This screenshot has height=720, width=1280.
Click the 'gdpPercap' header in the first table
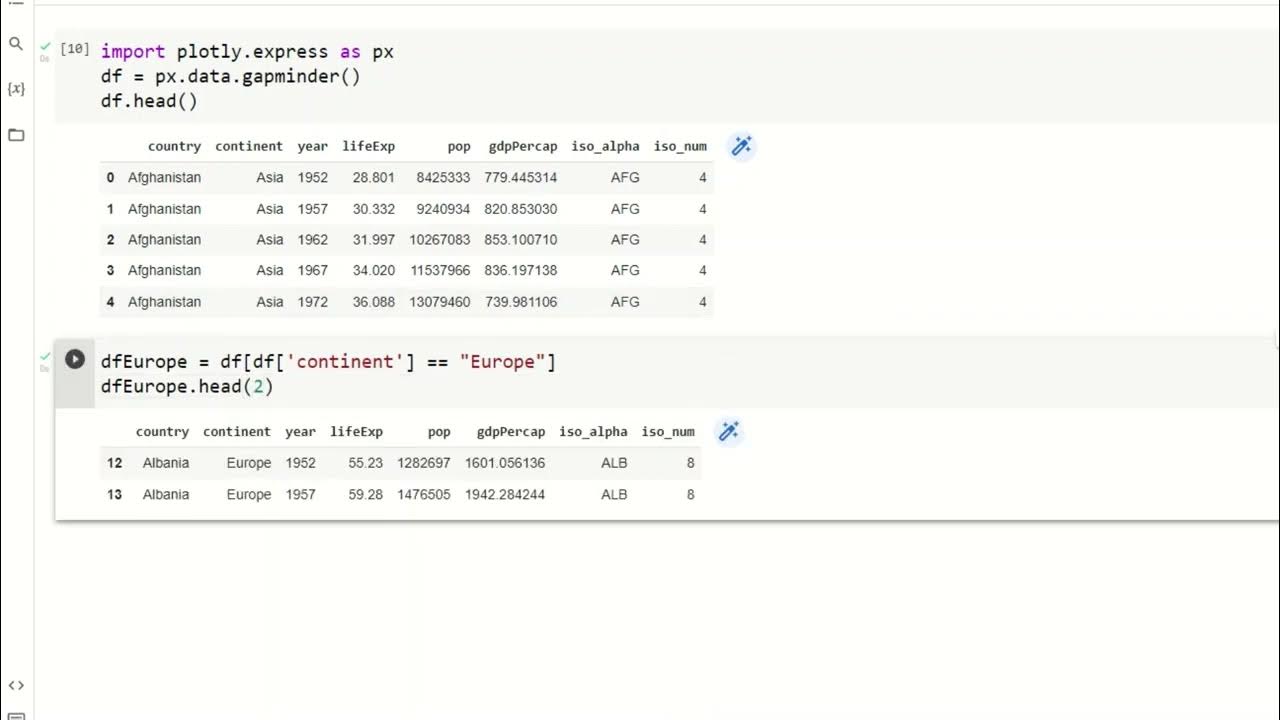tap(523, 146)
